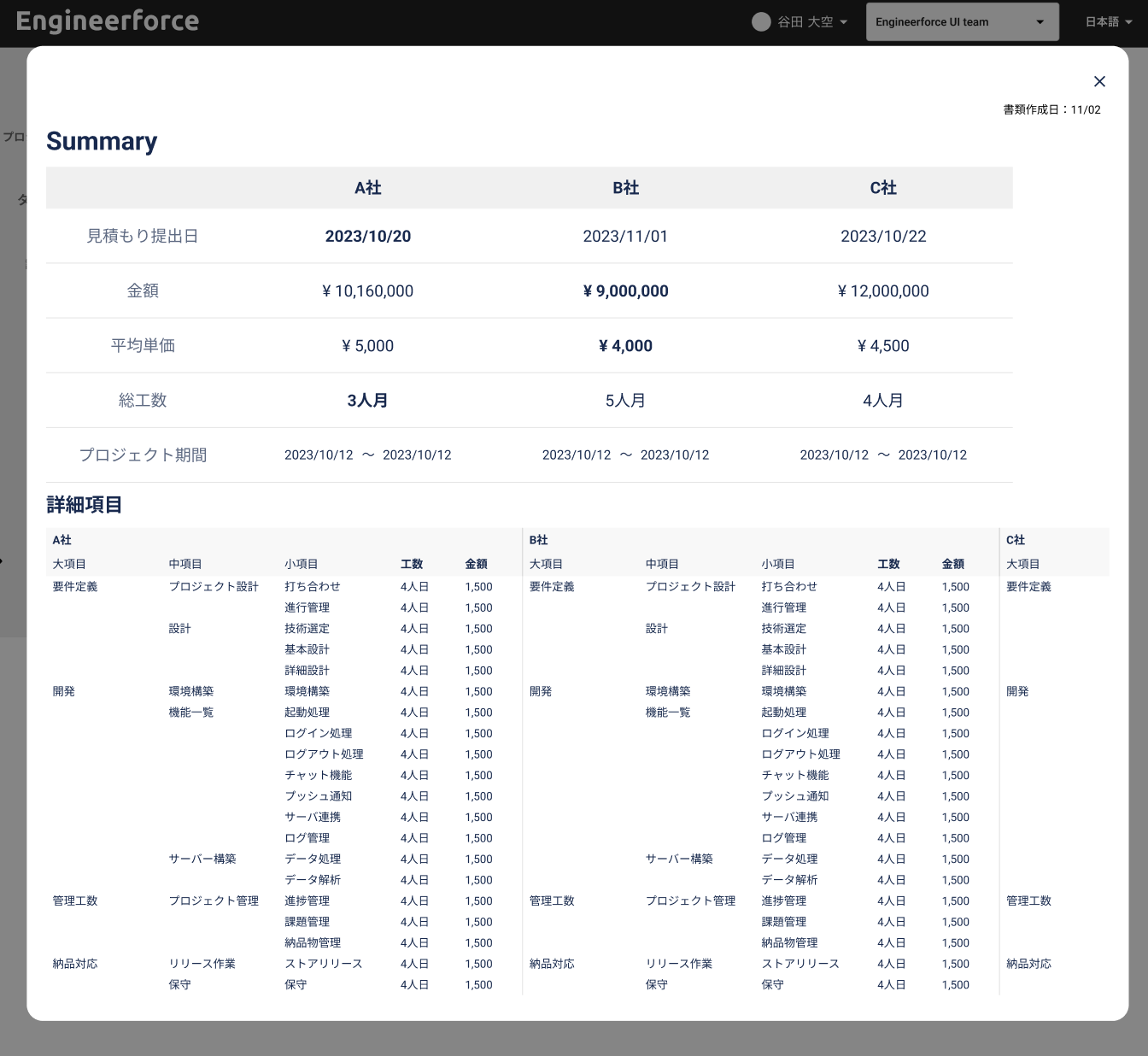Screen dimensions: 1148x1056
Task: Click the user avatar icon
Action: tap(760, 21)
